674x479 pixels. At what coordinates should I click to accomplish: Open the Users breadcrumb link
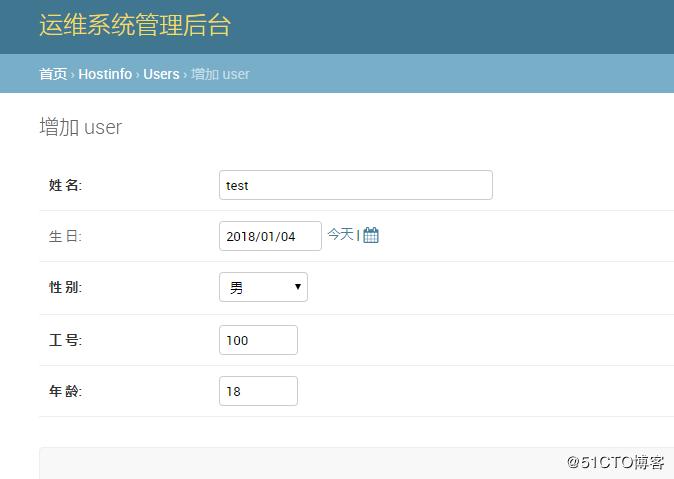(161, 74)
